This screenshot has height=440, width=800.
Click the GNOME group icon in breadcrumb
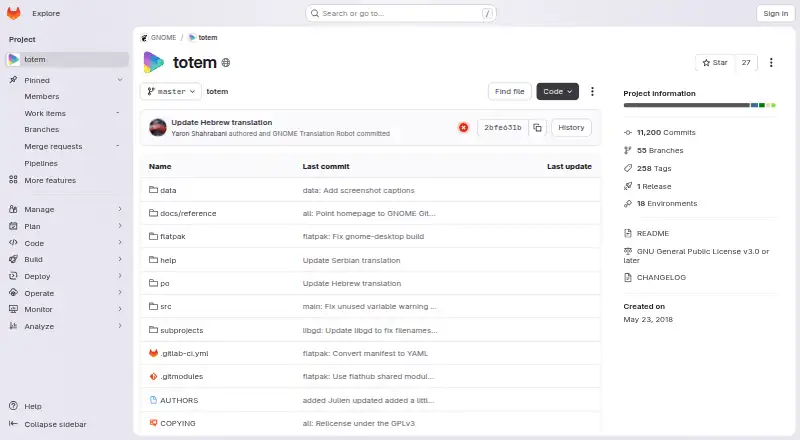point(144,38)
